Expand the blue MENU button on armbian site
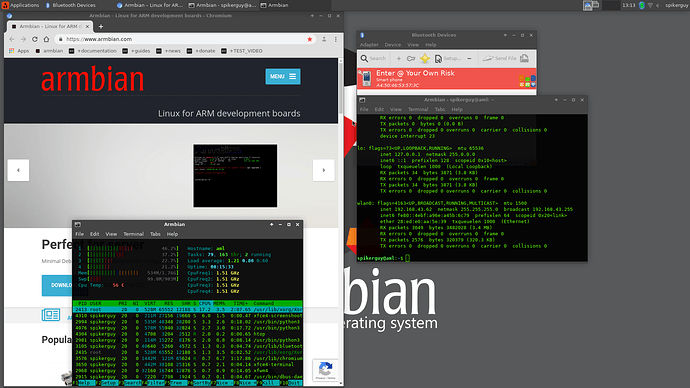This screenshot has width=690, height=388. coord(283,77)
